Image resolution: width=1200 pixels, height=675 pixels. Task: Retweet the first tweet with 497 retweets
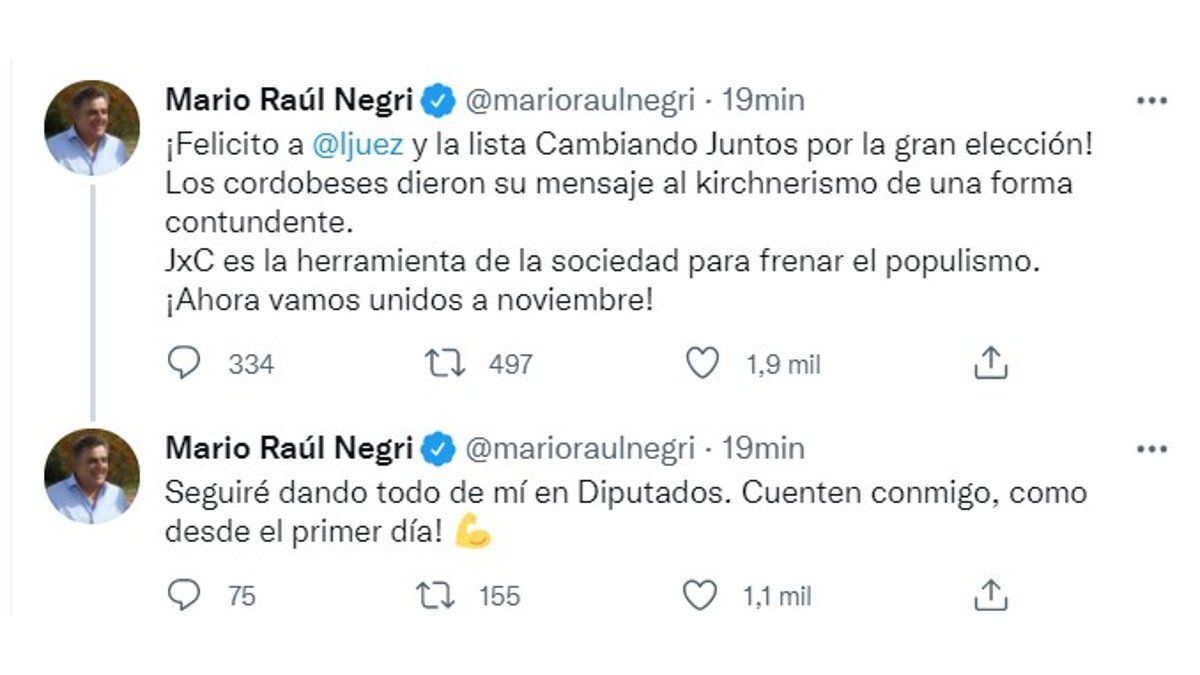point(445,364)
